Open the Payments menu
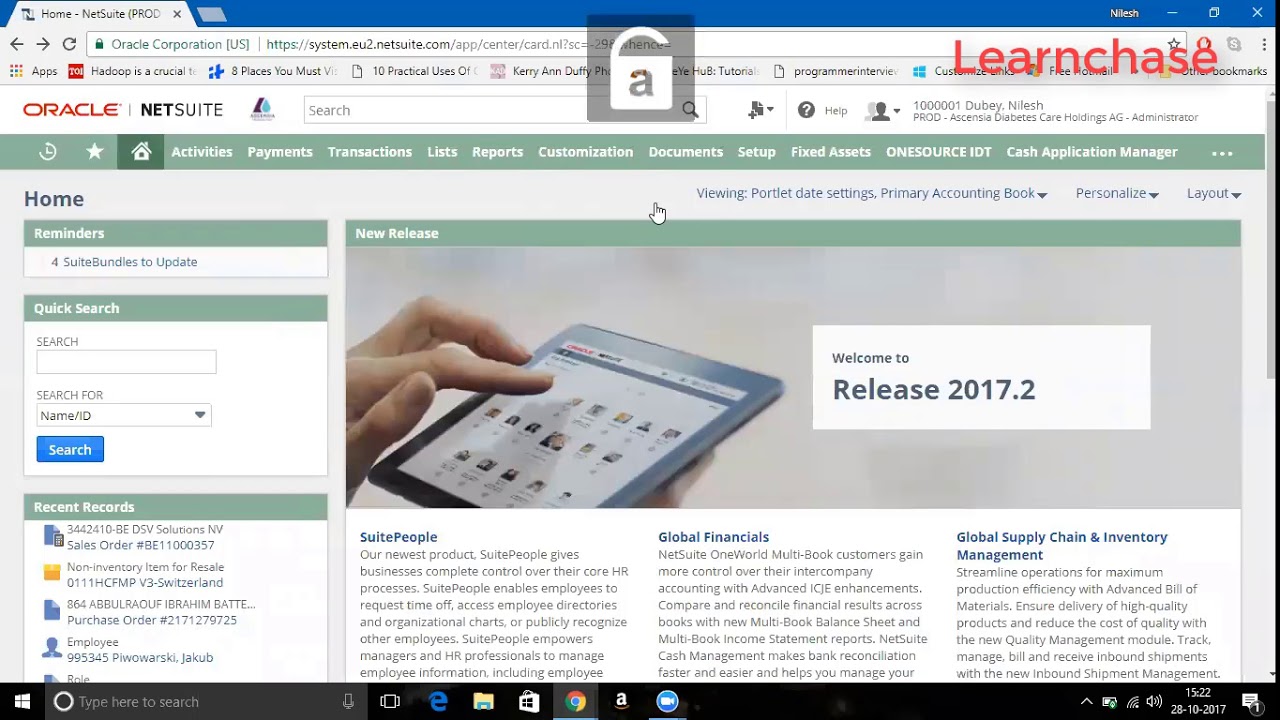The image size is (1280, 720). [x=280, y=152]
